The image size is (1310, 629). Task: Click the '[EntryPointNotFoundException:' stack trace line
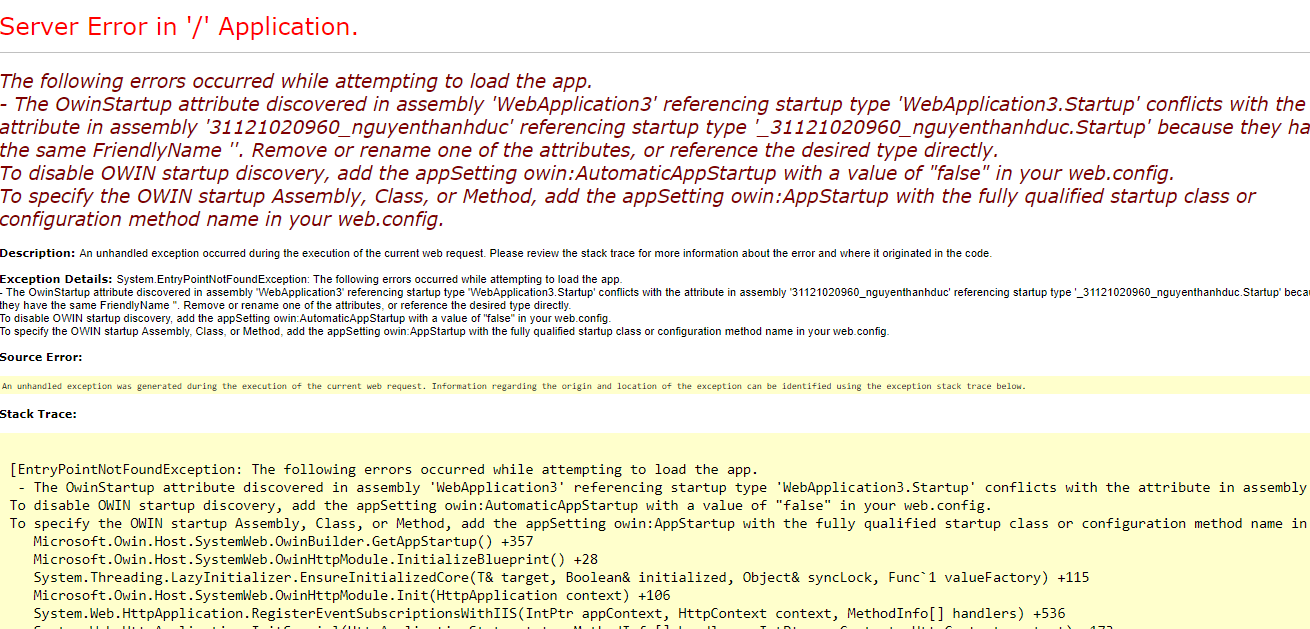coord(383,469)
